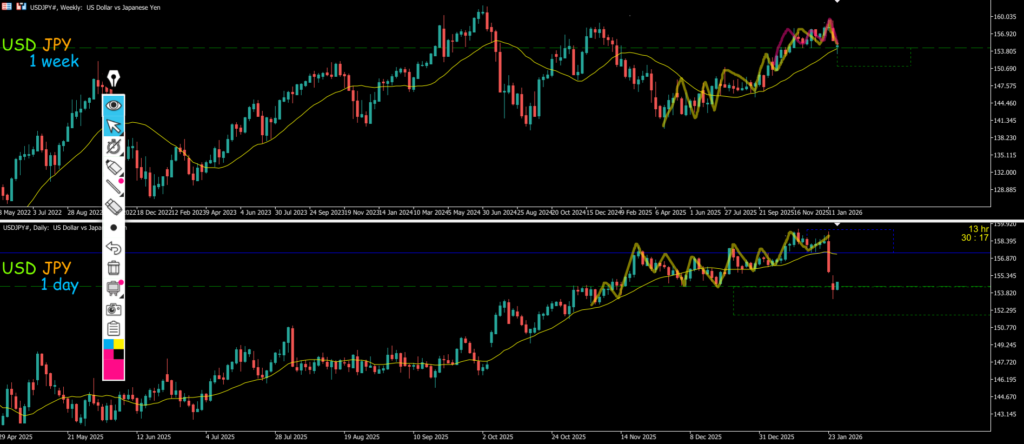Select the crossed-circle tool in drawing toolbar
The image size is (1024, 444).
pos(114,147)
